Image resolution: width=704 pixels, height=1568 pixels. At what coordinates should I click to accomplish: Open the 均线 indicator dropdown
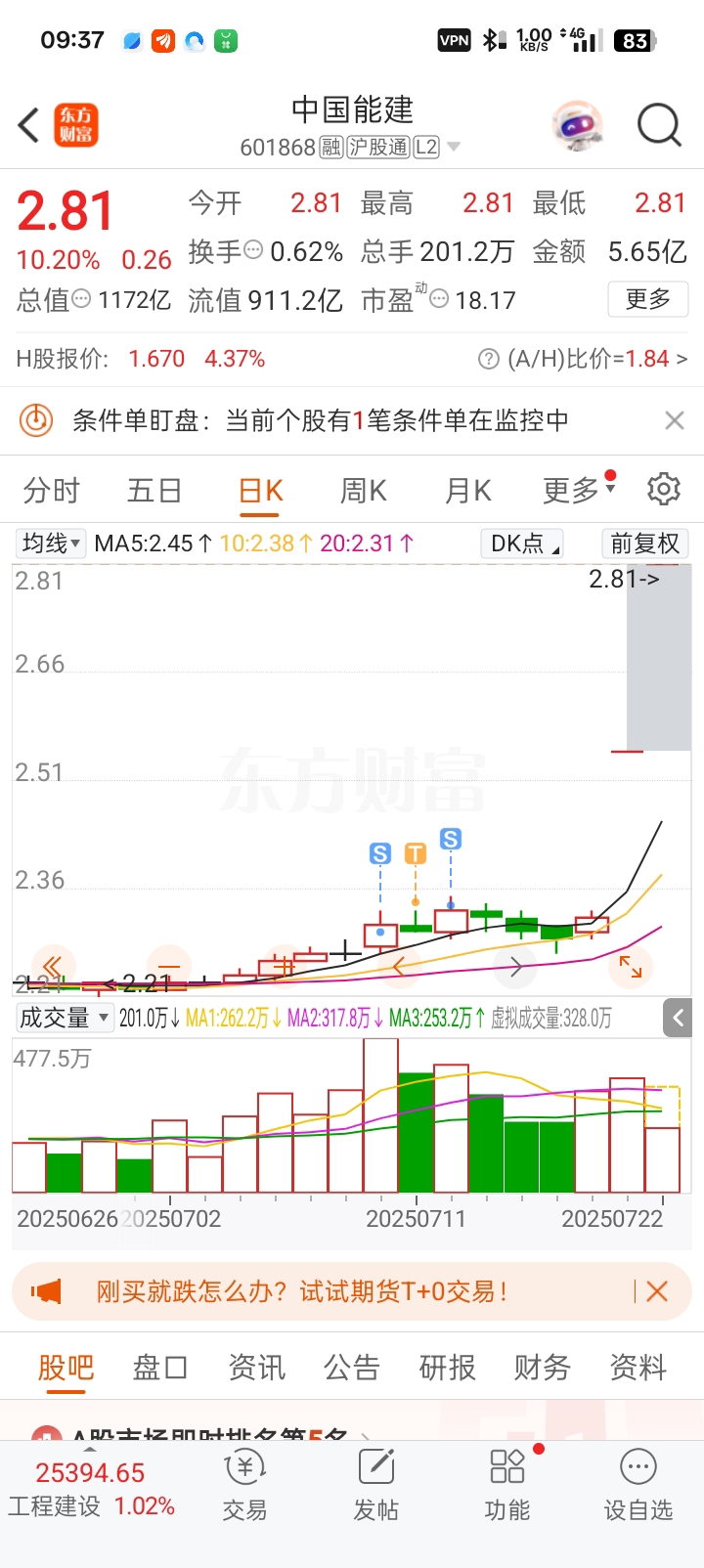(51, 544)
